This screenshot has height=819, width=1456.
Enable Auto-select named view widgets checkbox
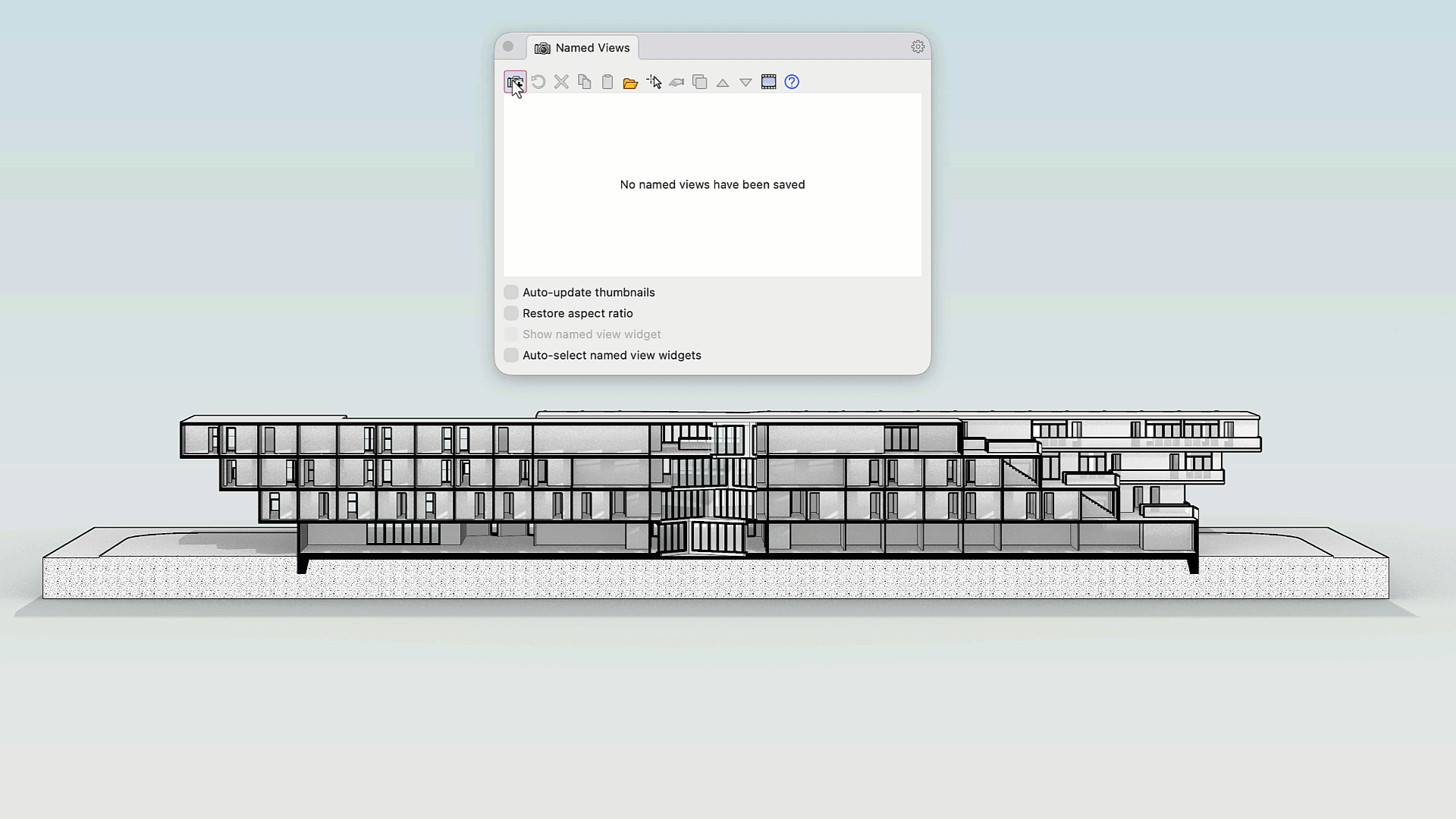pyautogui.click(x=511, y=355)
